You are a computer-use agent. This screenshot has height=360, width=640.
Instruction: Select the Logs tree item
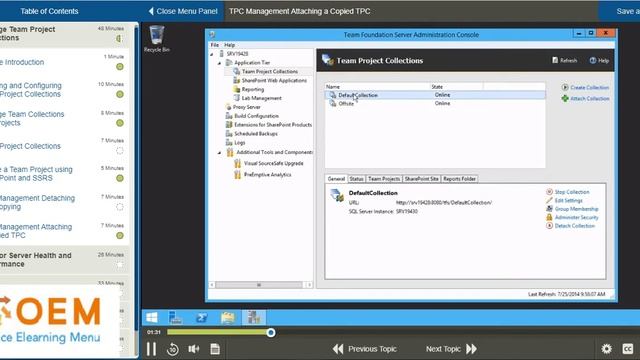[240, 143]
